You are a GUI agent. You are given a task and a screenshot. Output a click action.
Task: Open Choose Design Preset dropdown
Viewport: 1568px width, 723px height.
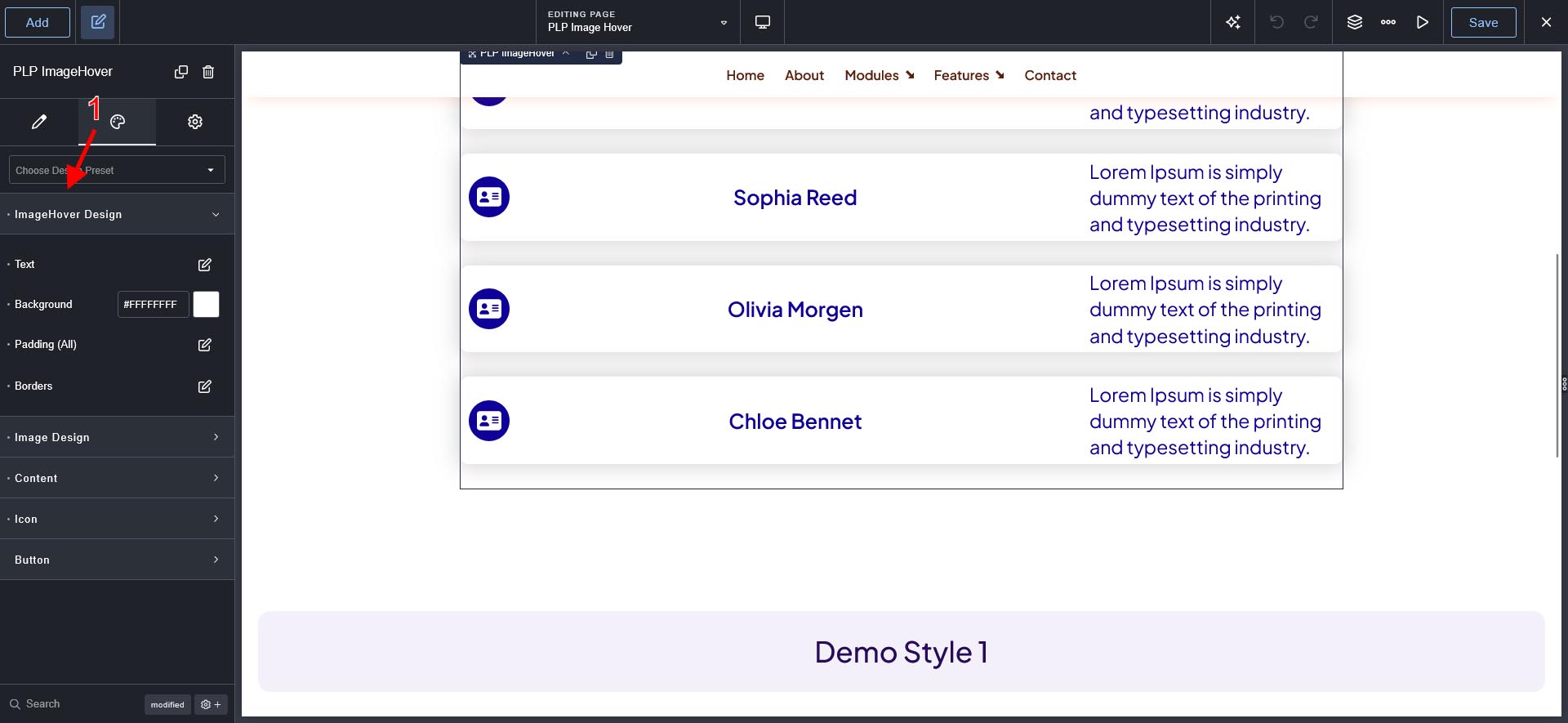[117, 170]
